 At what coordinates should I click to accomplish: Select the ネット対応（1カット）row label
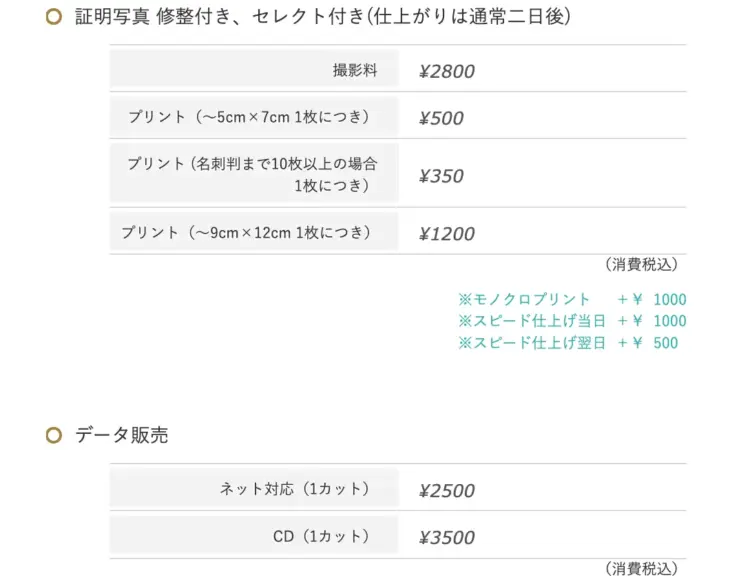point(295,489)
